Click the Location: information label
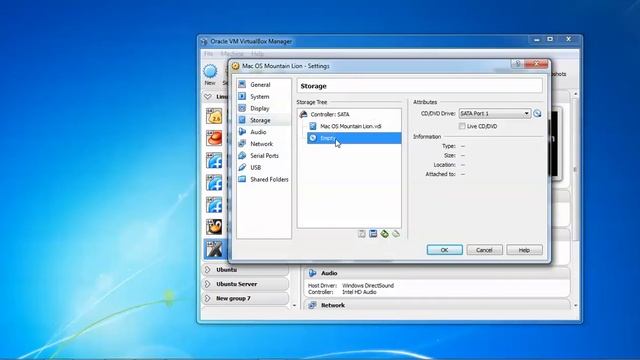Screen dimensions: 640x360 click(444, 164)
